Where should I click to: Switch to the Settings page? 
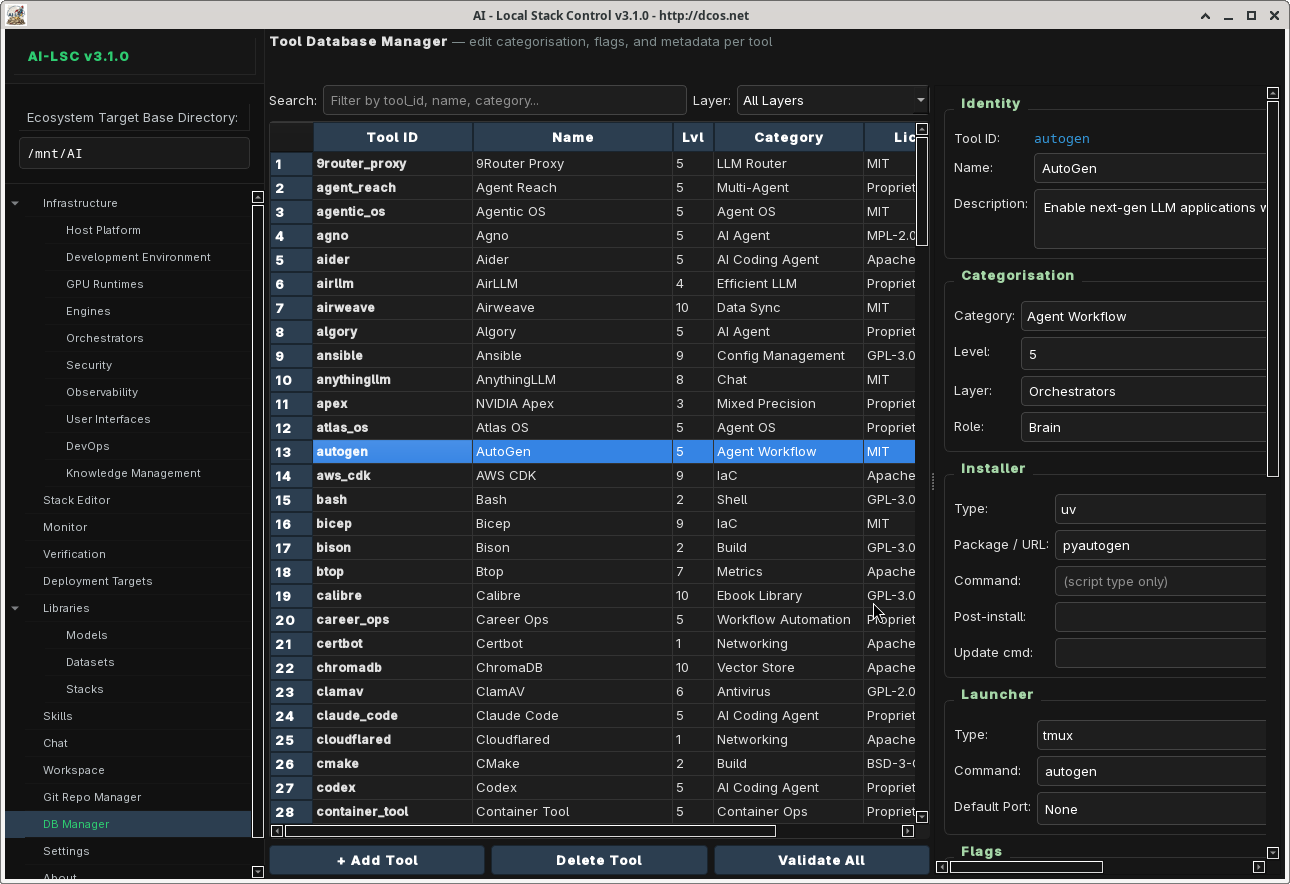[x=66, y=852]
